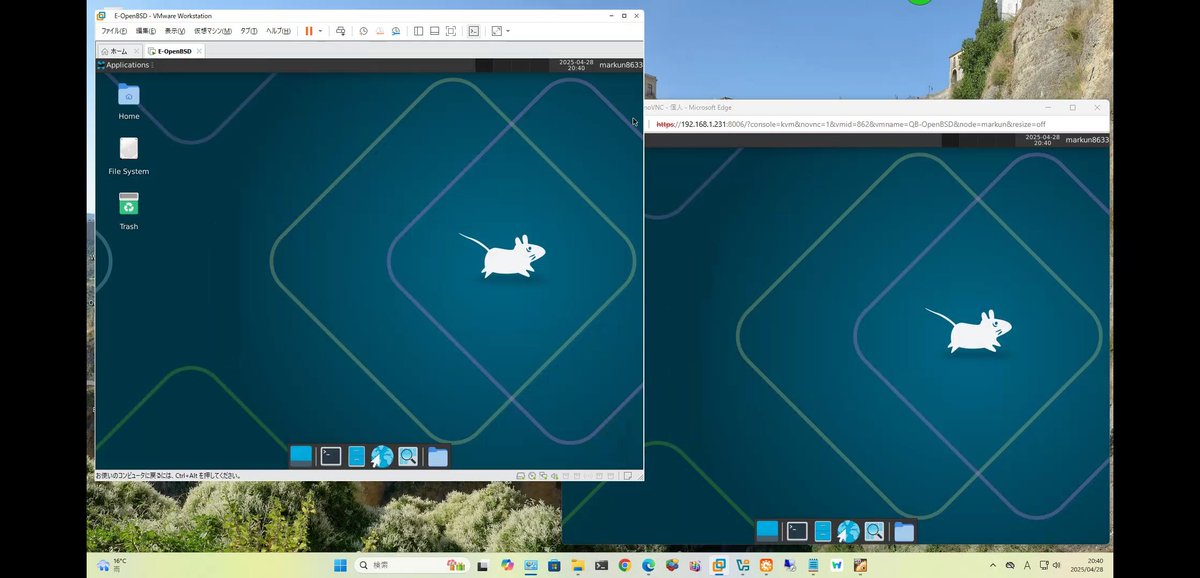Open the ヘルプ menu in VMware
This screenshot has height=578, width=1200.
pos(278,31)
